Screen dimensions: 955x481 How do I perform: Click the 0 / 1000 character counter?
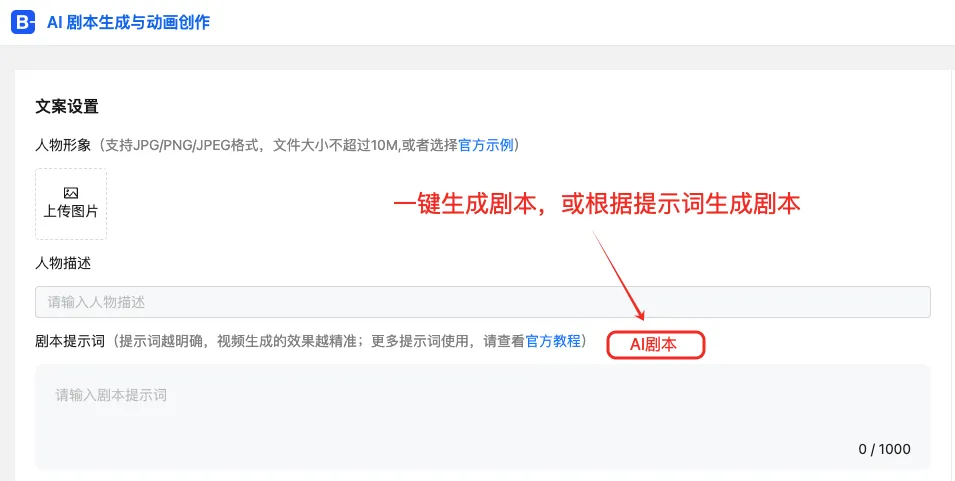pos(884,449)
